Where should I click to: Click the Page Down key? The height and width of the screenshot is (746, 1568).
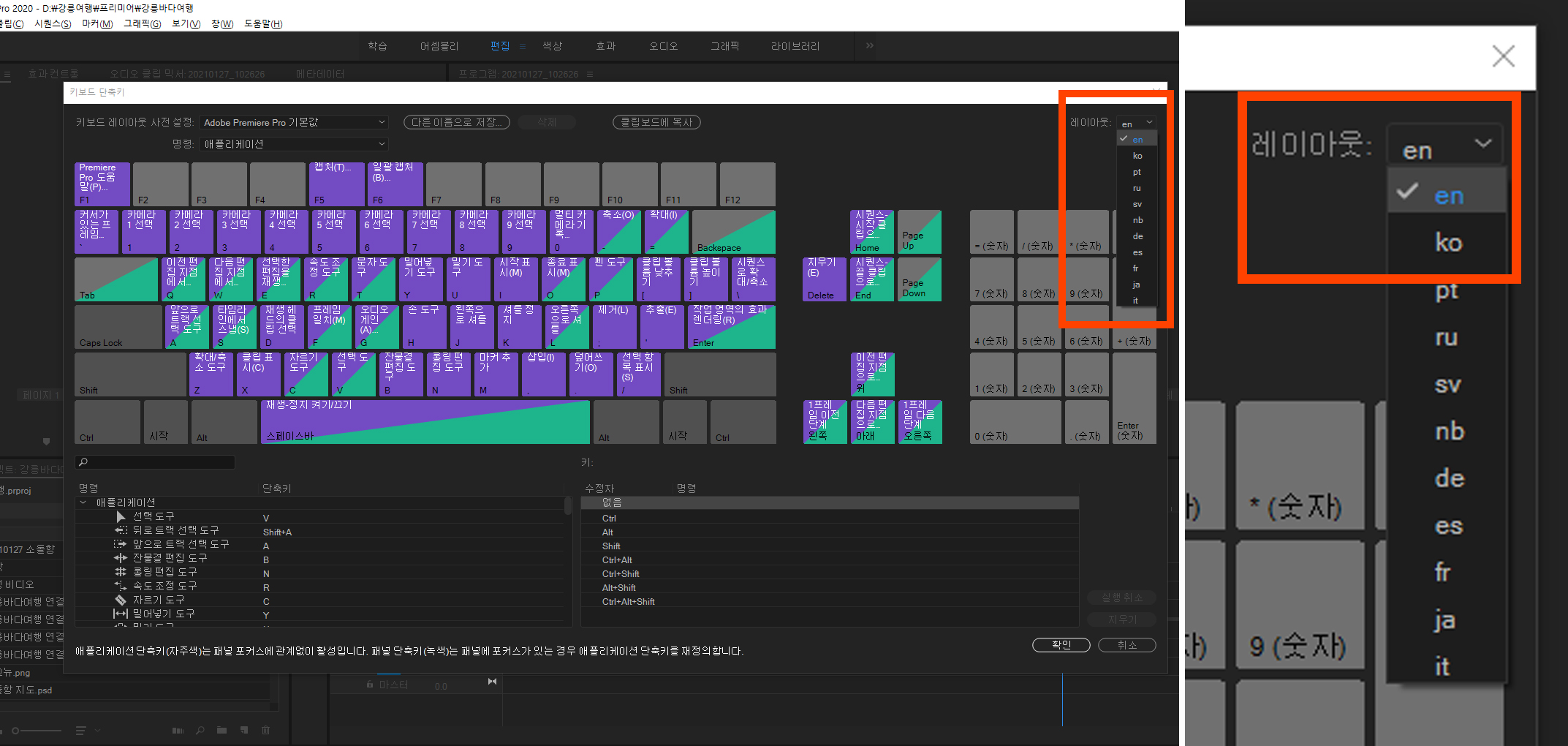[x=920, y=279]
